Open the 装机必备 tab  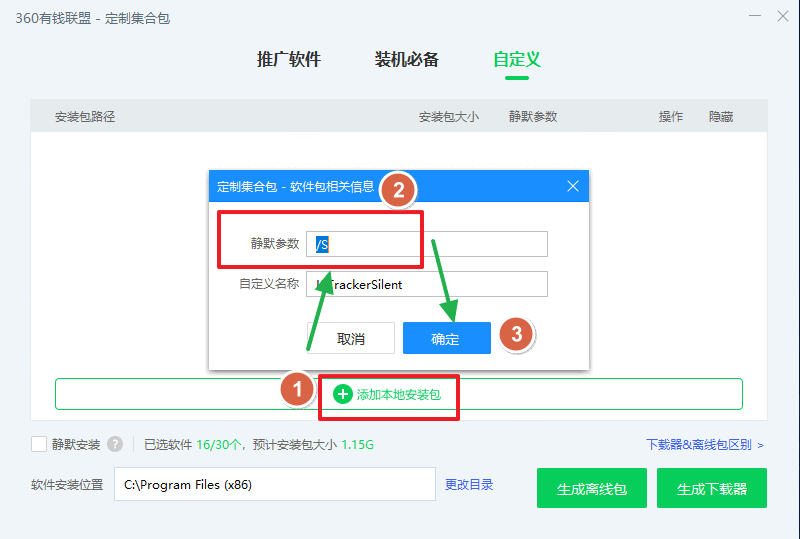click(x=407, y=59)
